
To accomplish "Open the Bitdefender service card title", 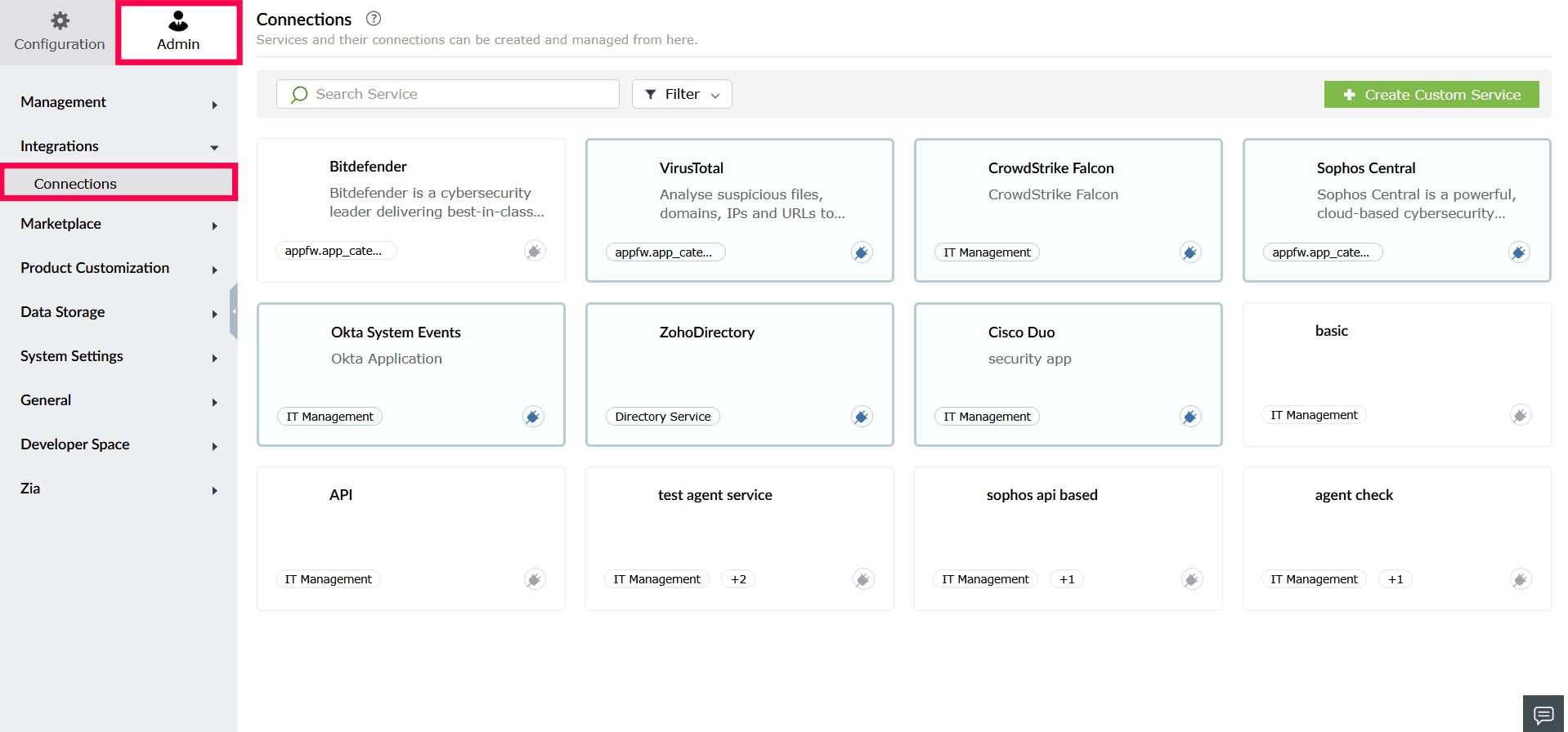I will [x=368, y=167].
